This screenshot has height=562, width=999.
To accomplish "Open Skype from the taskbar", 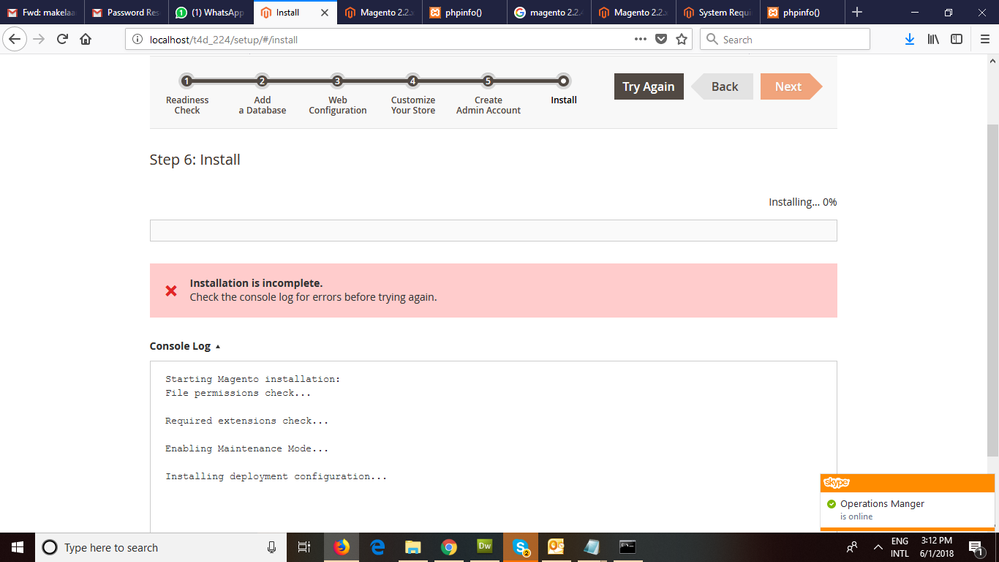I will [x=521, y=547].
